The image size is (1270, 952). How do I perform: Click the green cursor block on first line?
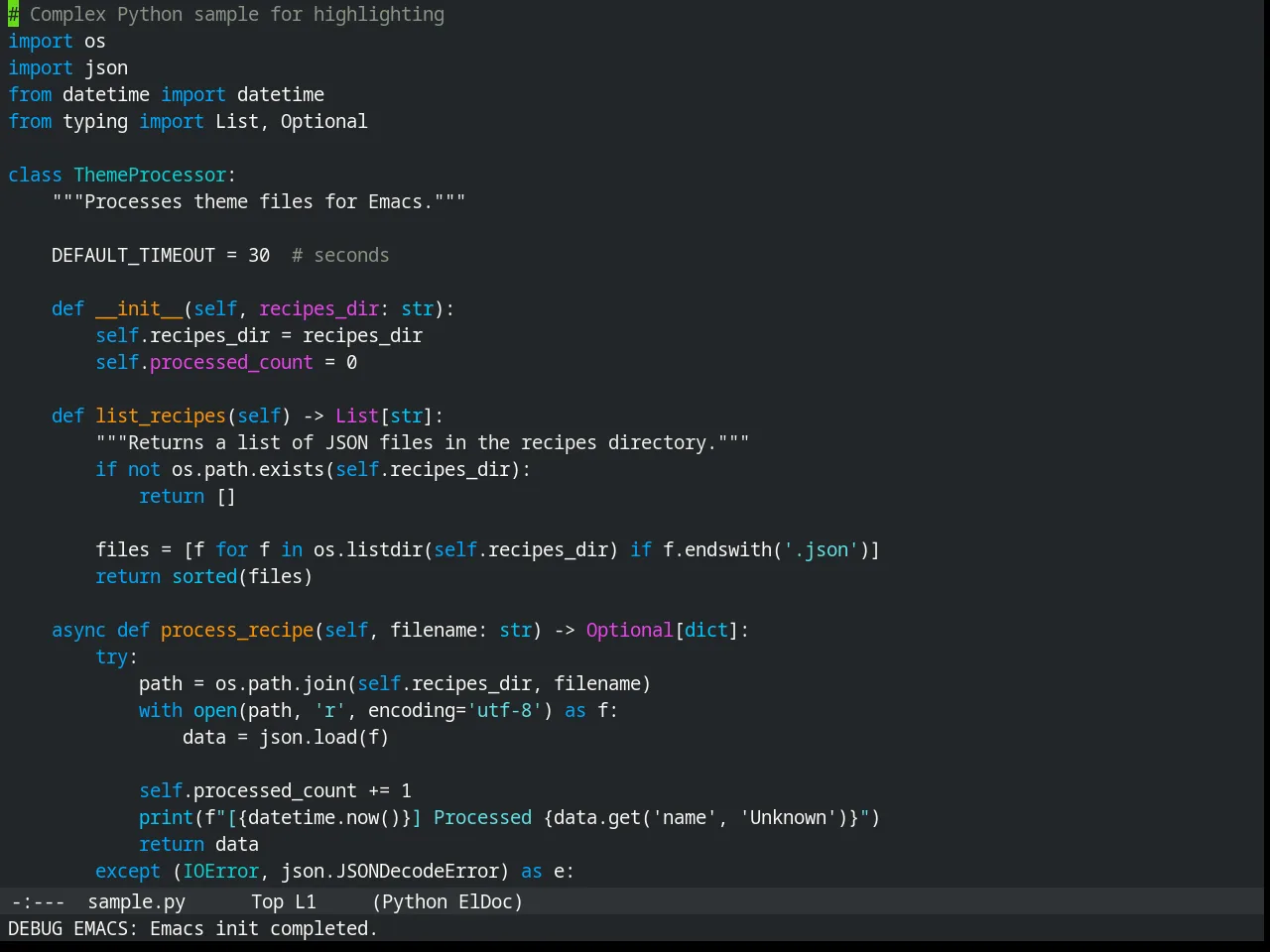click(x=13, y=14)
